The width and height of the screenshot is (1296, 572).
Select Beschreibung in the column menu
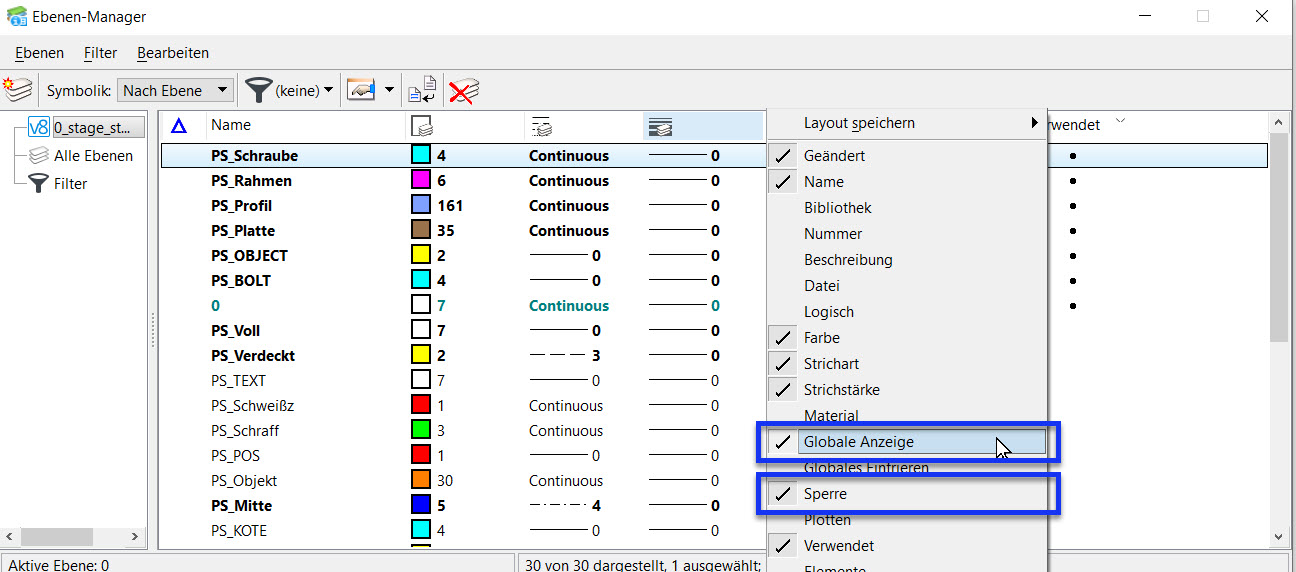(908, 260)
